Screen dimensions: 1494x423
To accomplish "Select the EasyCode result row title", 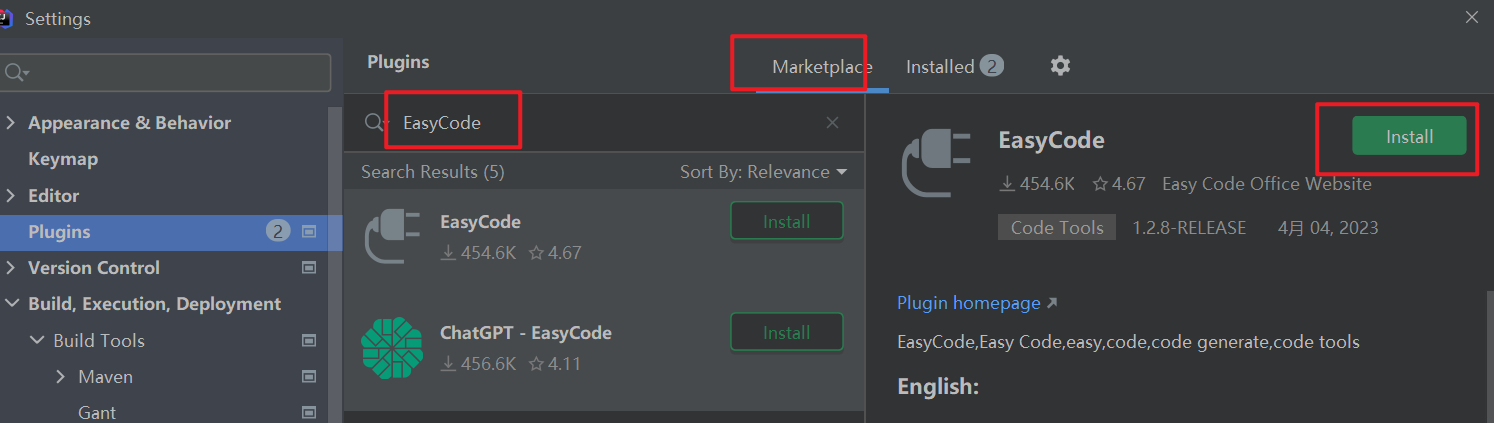I will 480,222.
